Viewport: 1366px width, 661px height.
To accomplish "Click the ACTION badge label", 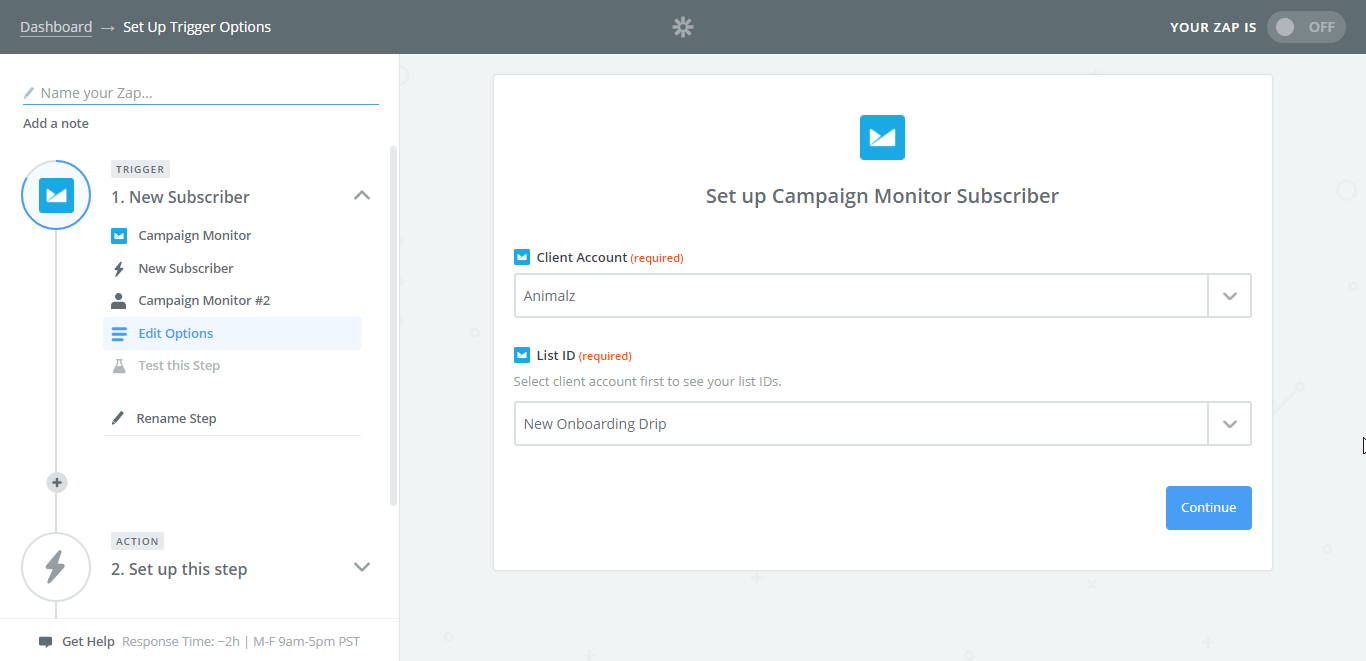I will pyautogui.click(x=137, y=541).
